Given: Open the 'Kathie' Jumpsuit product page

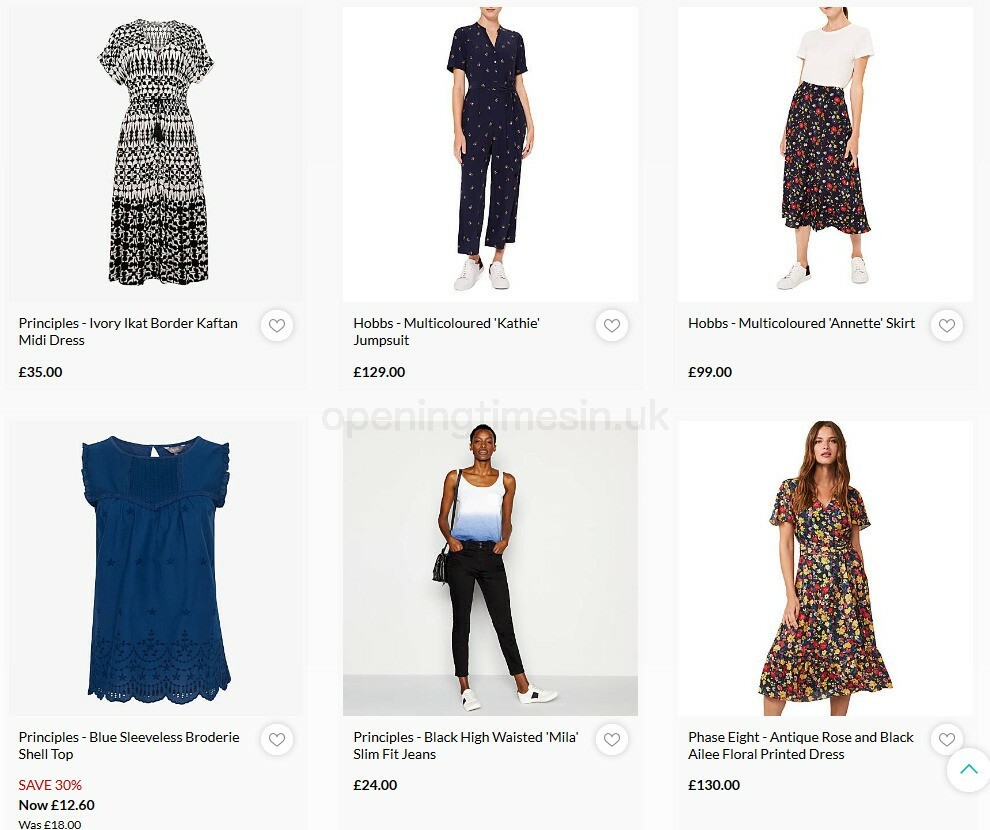Looking at the screenshot, I should [446, 331].
